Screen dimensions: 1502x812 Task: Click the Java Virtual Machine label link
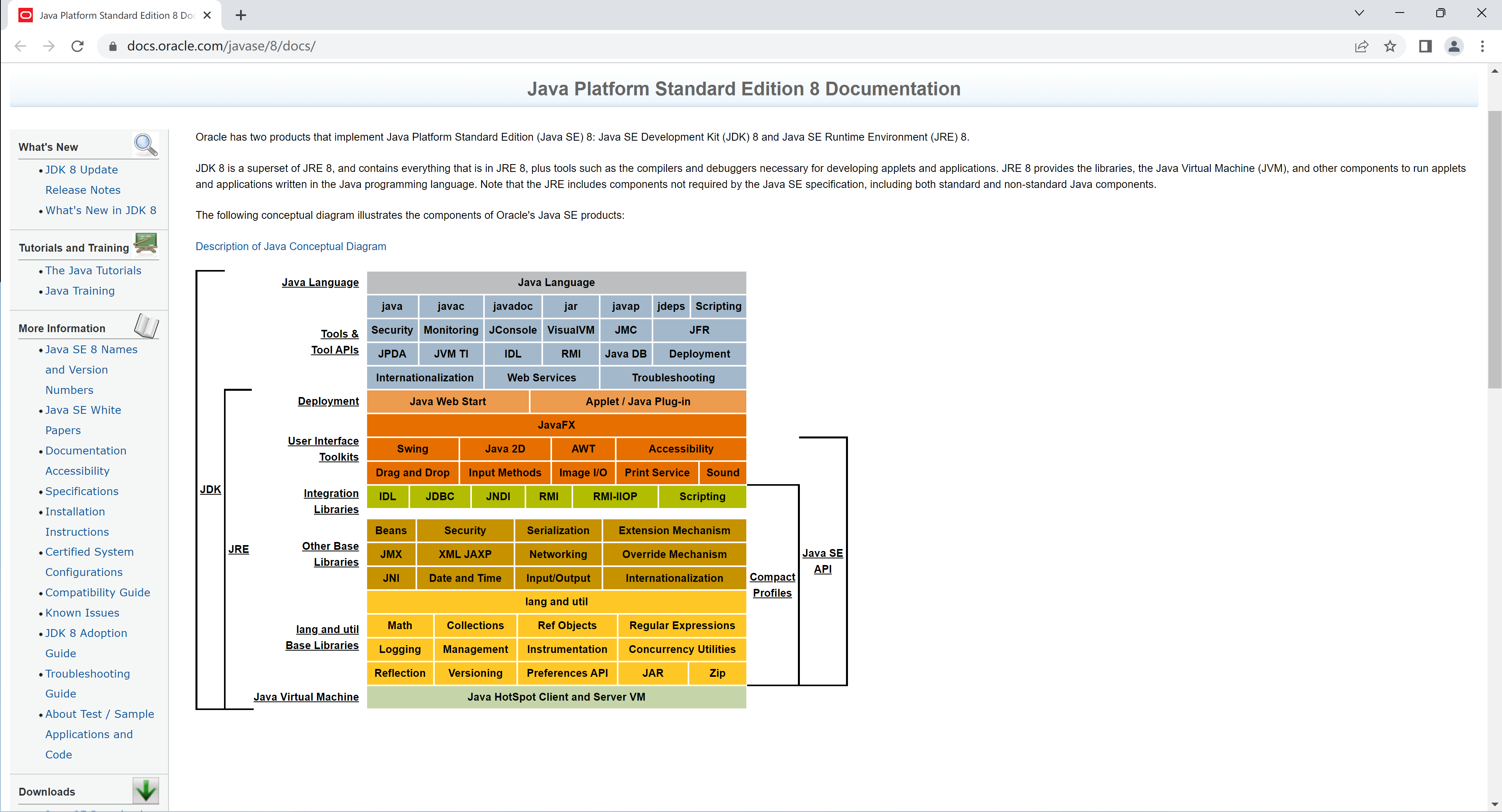coord(306,697)
